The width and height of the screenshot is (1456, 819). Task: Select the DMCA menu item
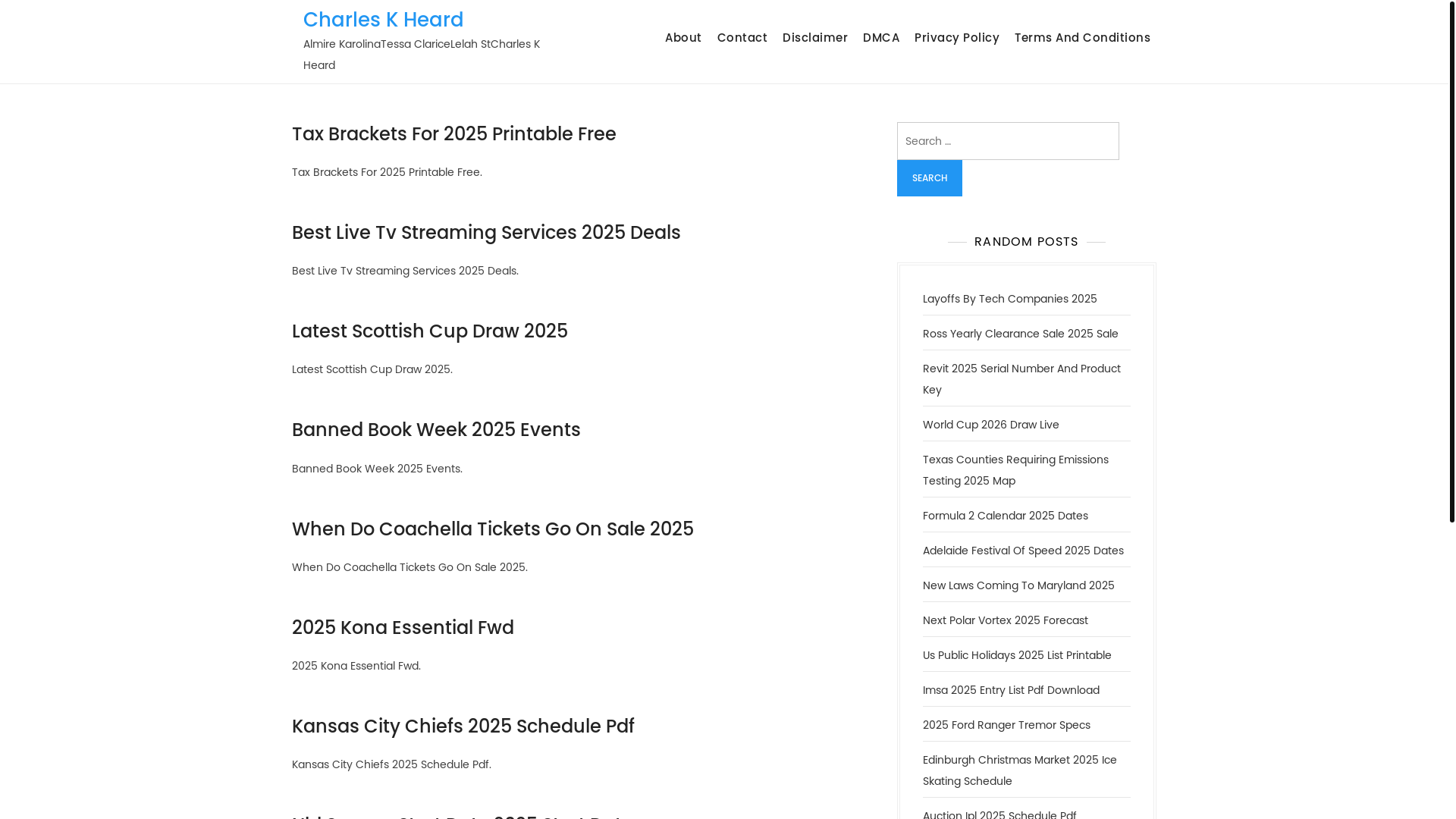(881, 38)
